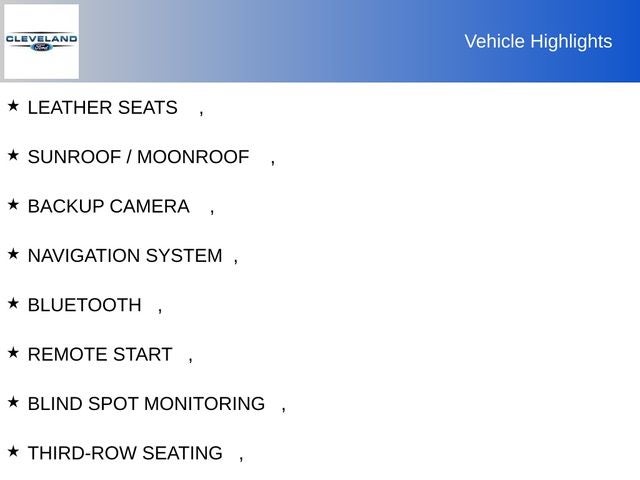The image size is (640, 480).
Task: Click the NAVIGATION SYSTEM label
Action: [125, 256]
